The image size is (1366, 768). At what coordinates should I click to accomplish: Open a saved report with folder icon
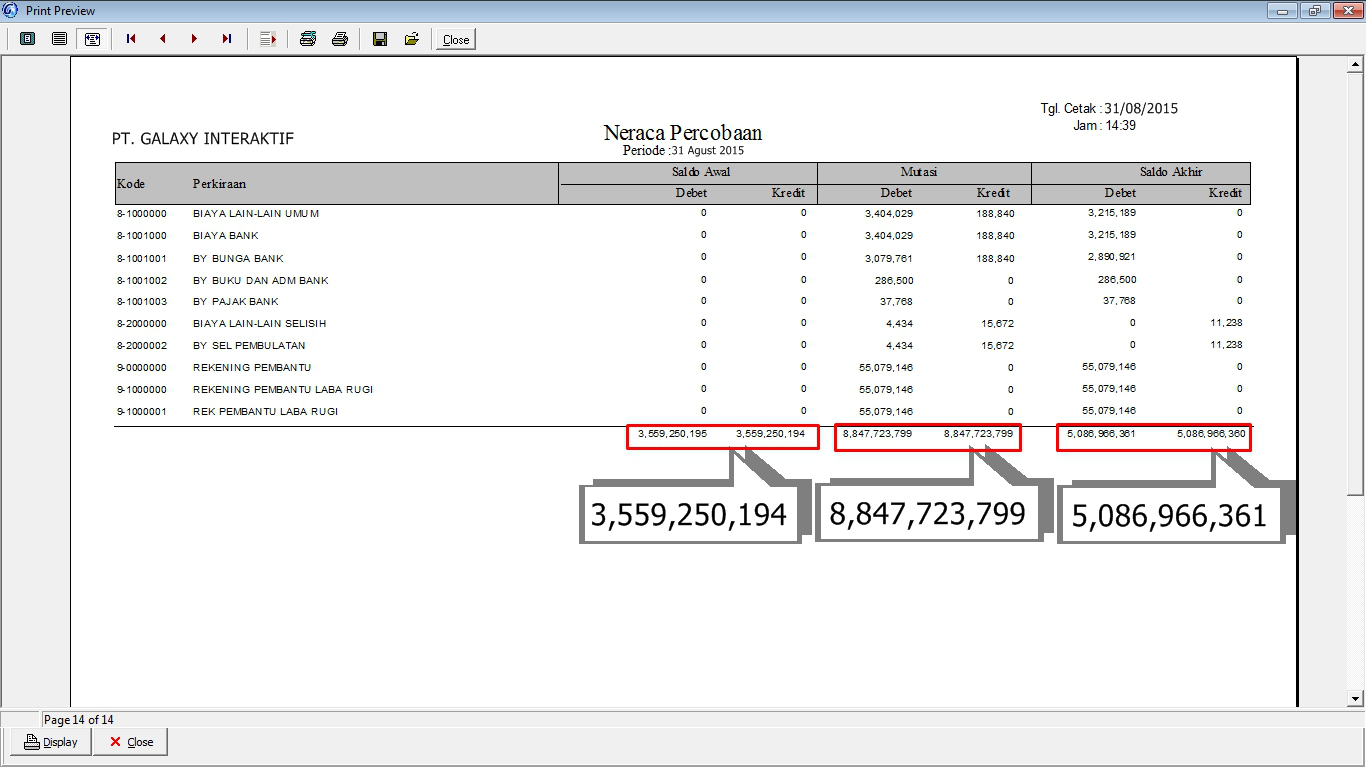(411, 39)
